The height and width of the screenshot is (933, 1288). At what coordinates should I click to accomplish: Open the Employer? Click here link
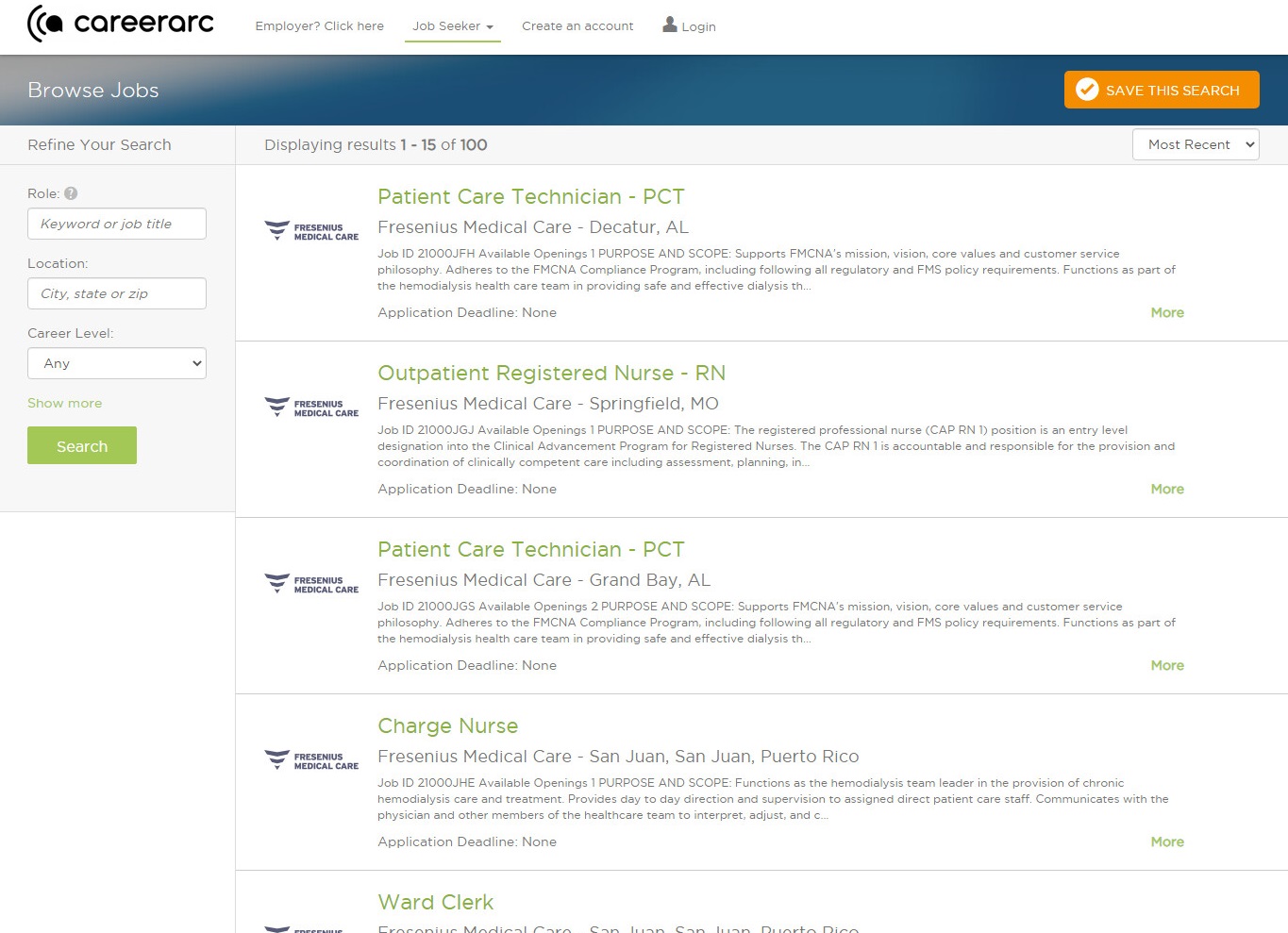pos(319,26)
